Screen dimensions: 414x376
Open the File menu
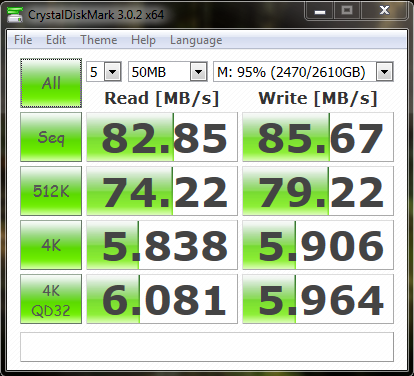(x=23, y=40)
